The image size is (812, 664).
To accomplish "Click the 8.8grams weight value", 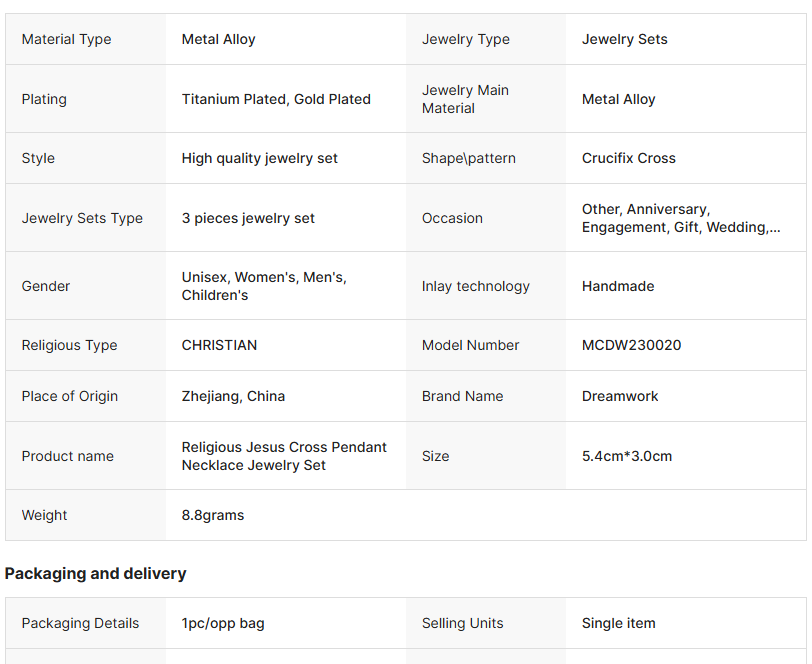I will click(x=213, y=515).
